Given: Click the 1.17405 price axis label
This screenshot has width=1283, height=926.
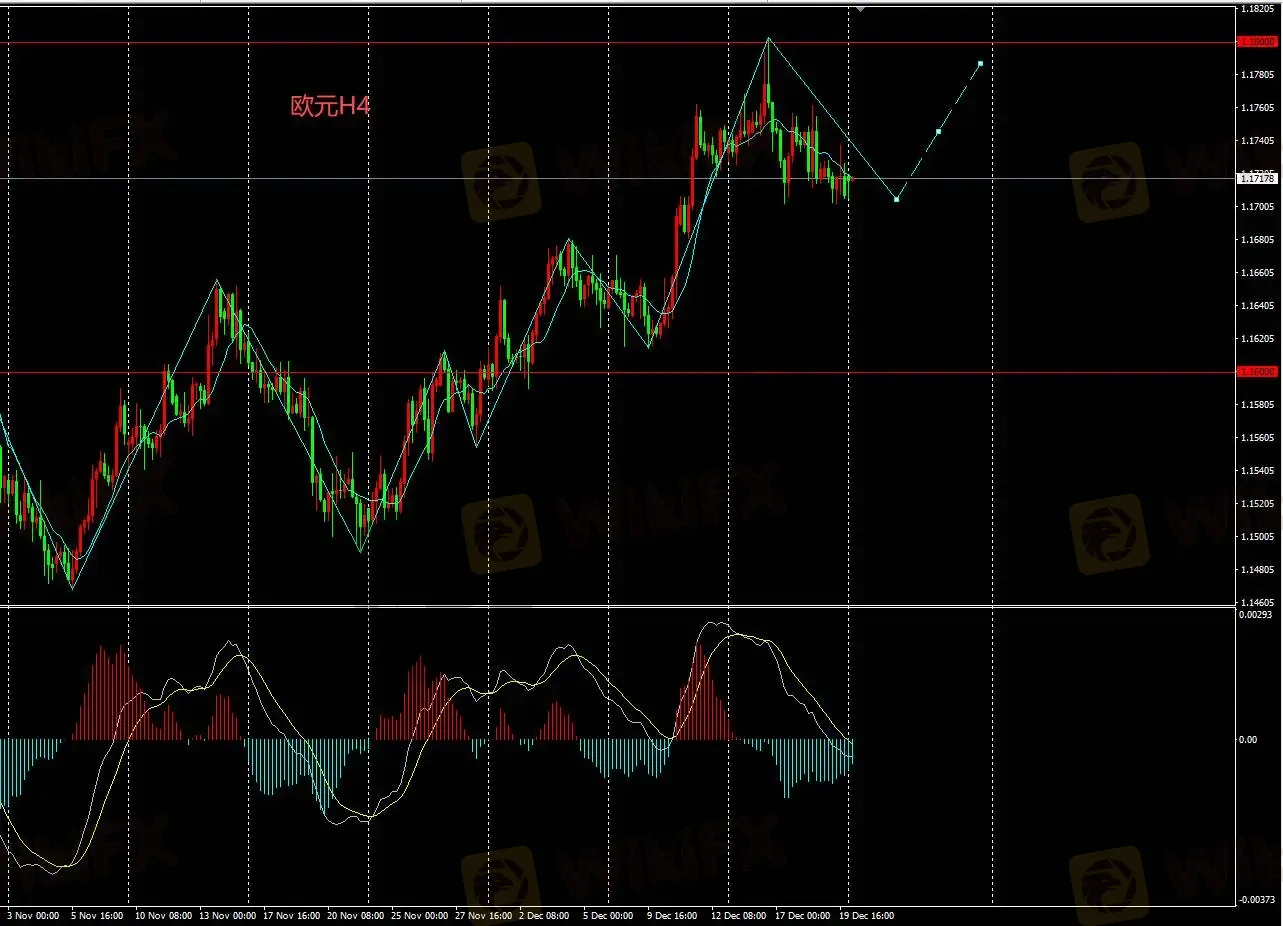Looking at the screenshot, I should tap(1258, 141).
